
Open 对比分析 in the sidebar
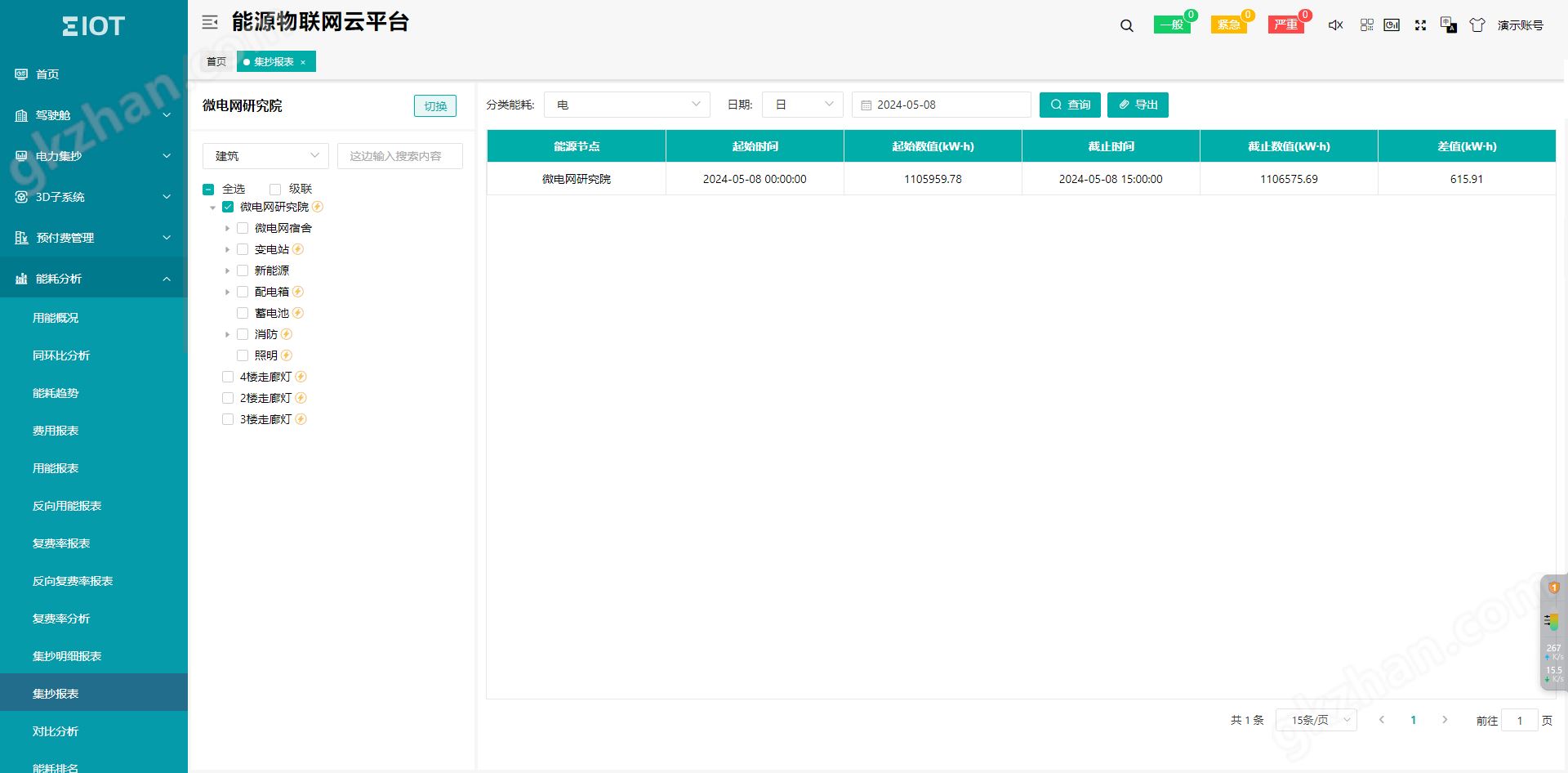(56, 731)
